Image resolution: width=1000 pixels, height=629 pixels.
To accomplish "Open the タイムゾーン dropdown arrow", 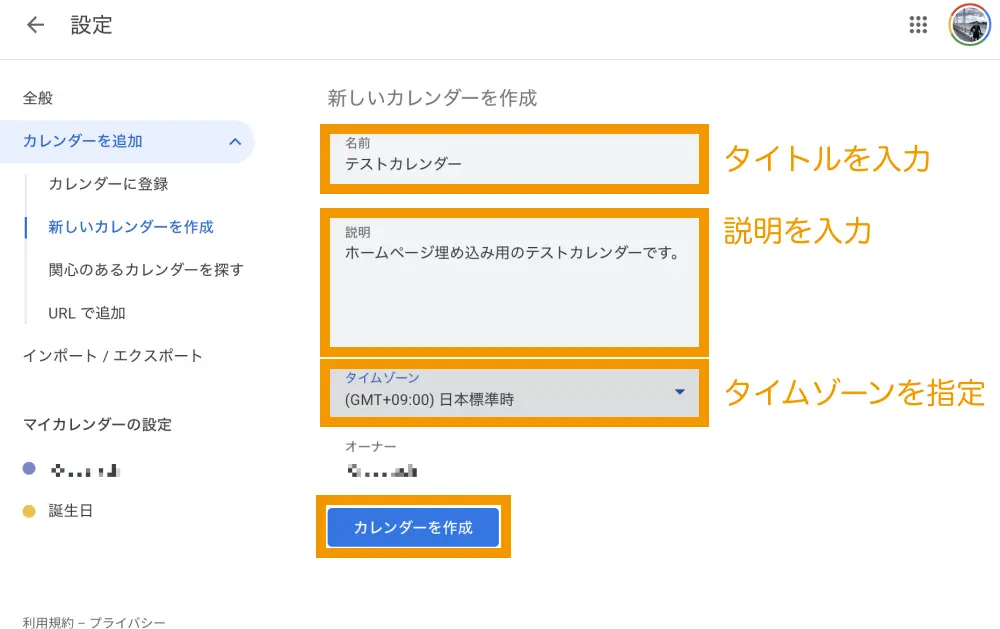I will click(680, 392).
